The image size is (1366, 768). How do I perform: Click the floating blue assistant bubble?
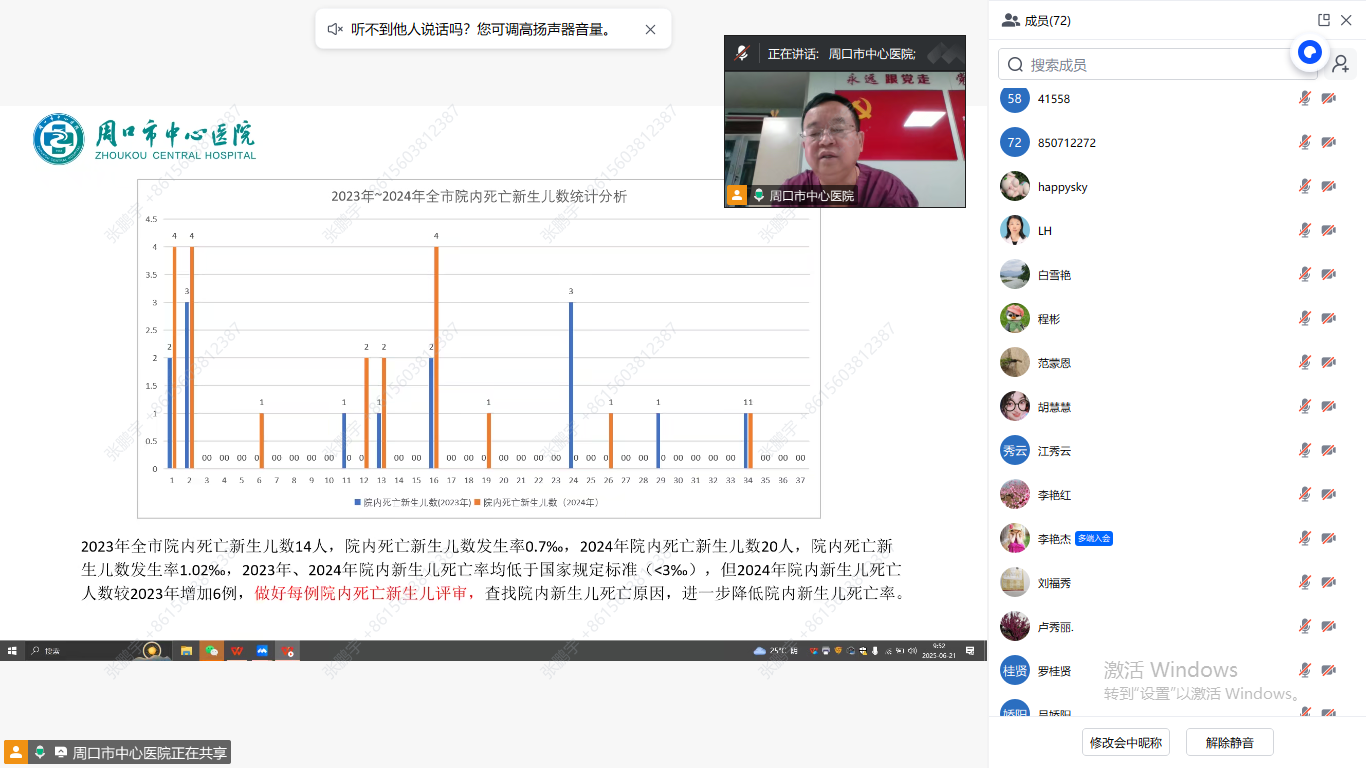coord(1309,52)
